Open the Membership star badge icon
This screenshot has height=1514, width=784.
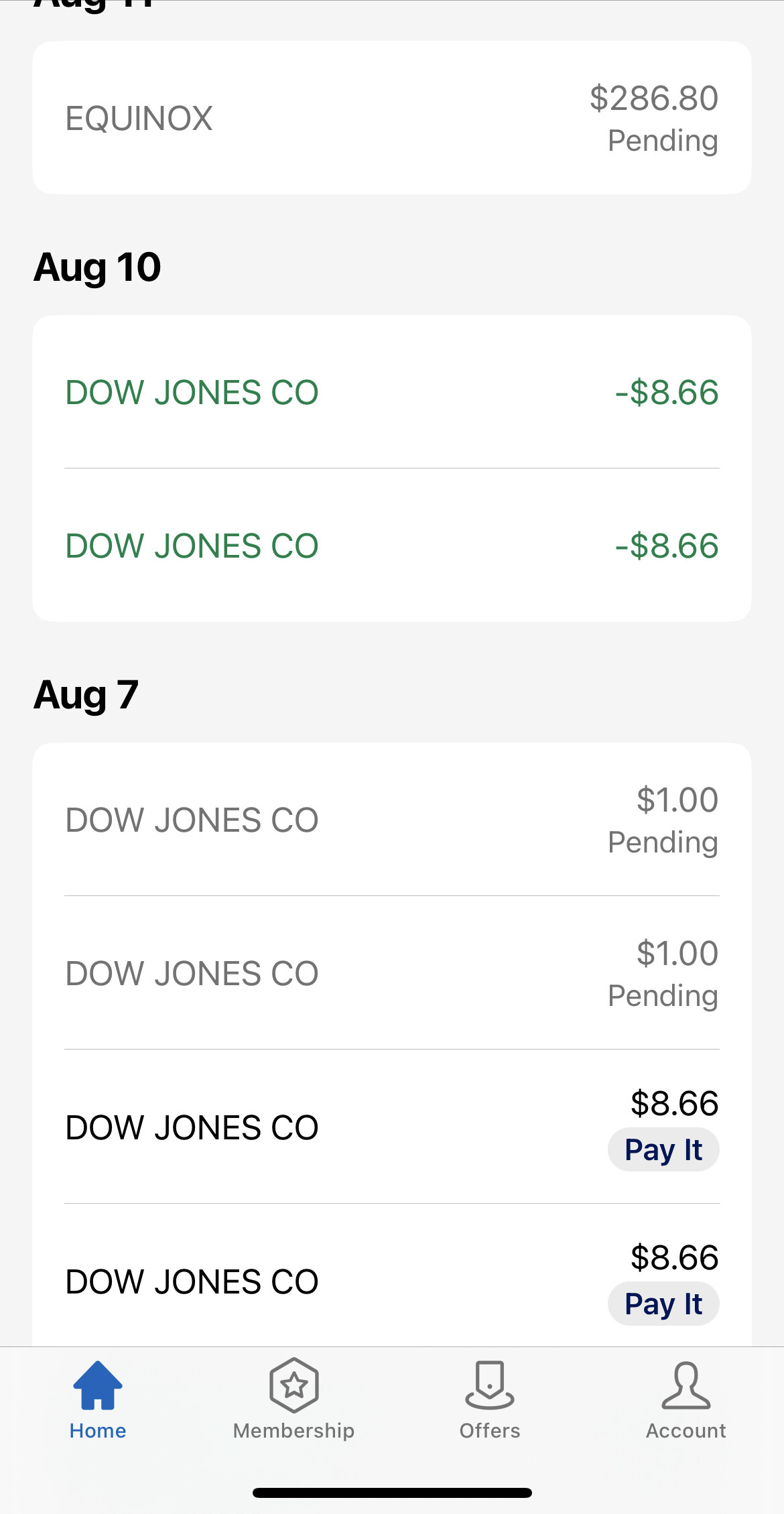[293, 1385]
